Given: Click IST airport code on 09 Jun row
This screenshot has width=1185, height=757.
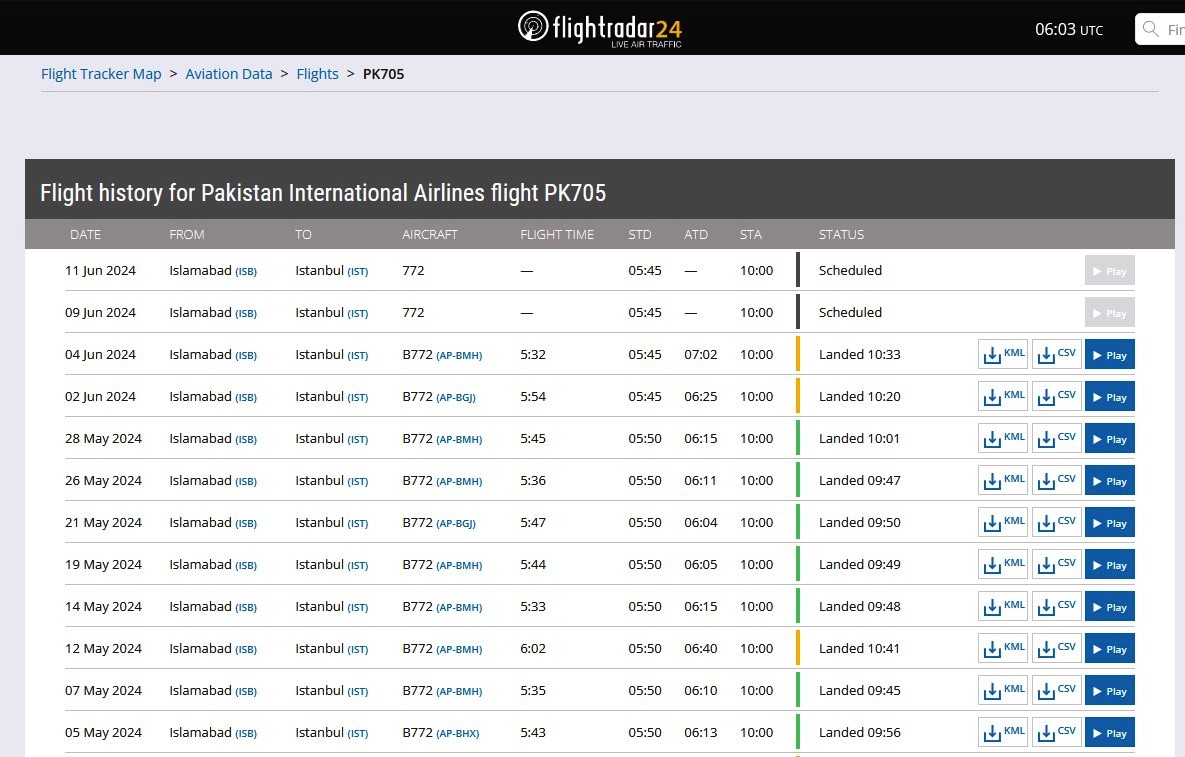Looking at the screenshot, I should 357,314.
